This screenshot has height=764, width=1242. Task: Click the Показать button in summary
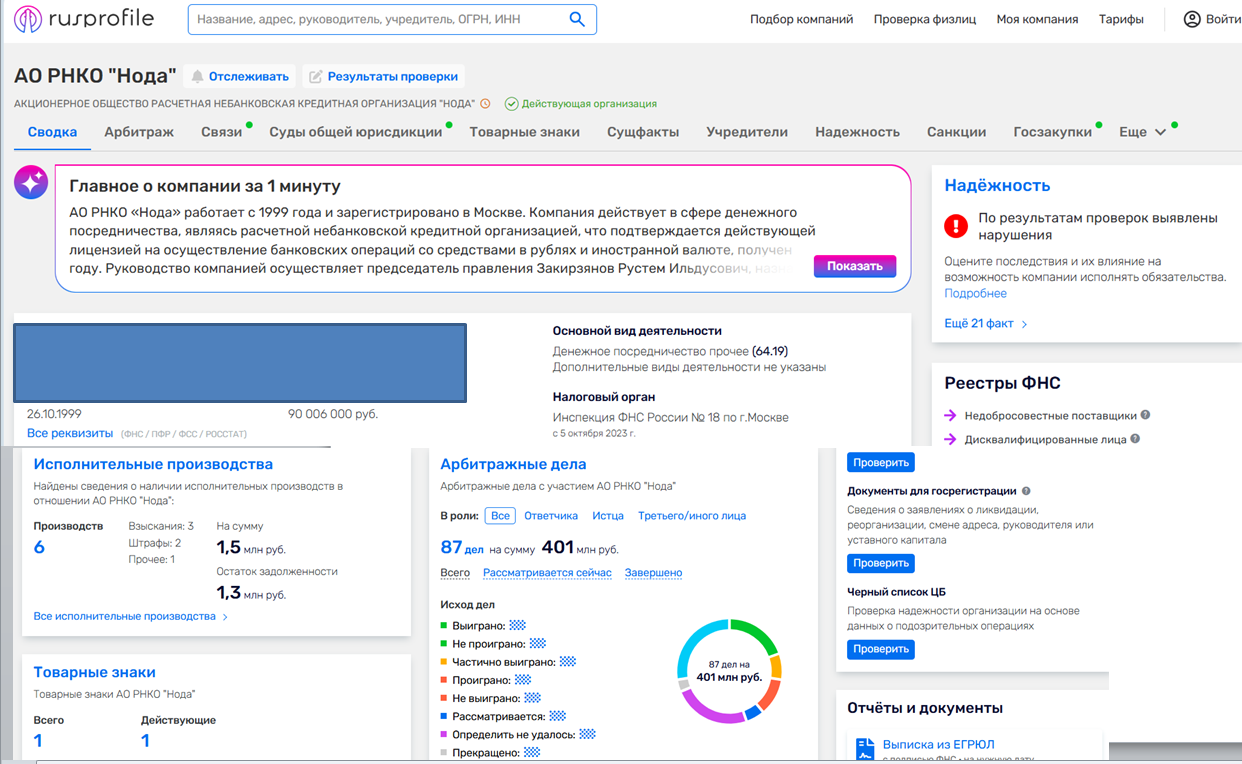pyautogui.click(x=855, y=266)
